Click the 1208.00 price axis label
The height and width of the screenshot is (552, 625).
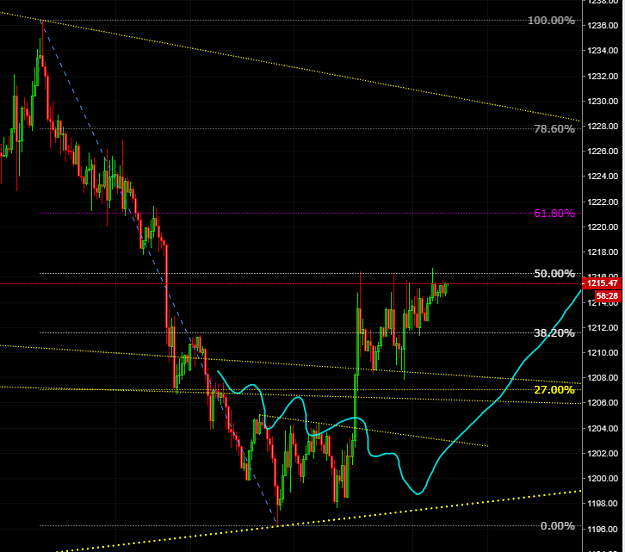click(x=602, y=378)
